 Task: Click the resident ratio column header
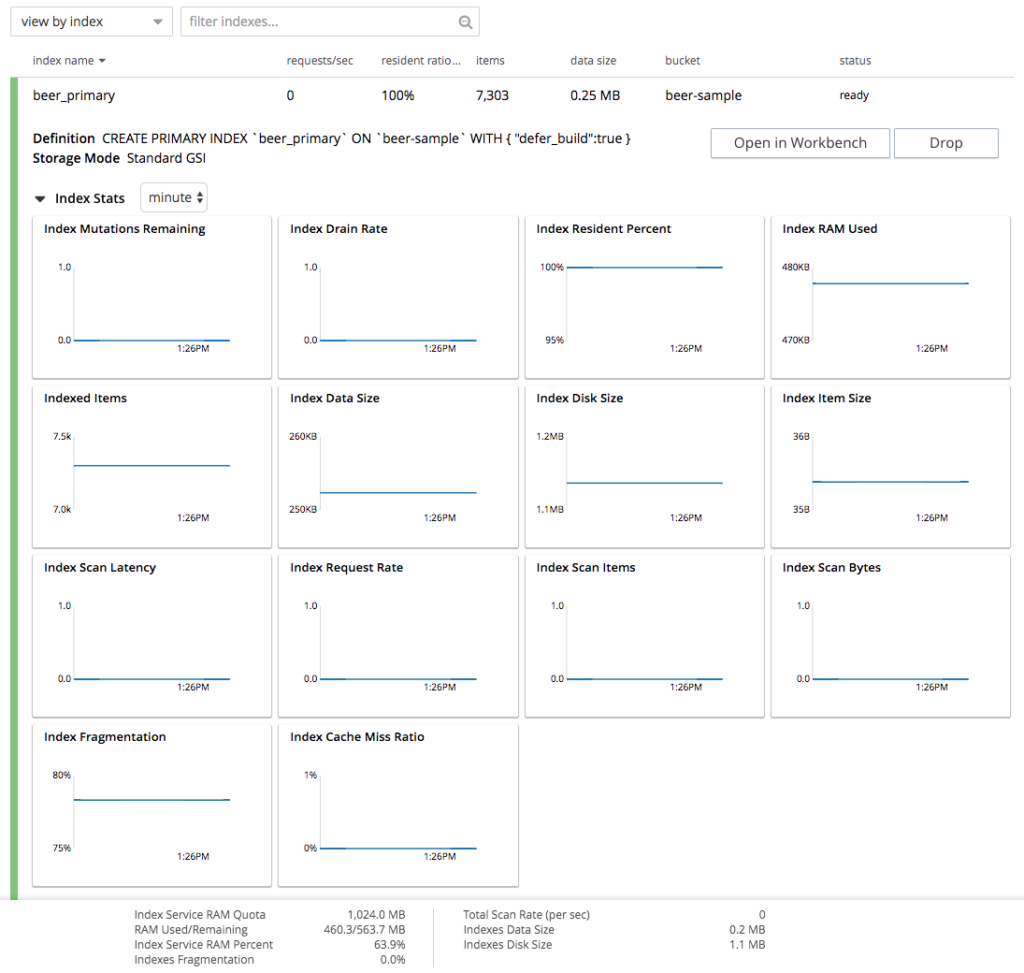pyautogui.click(x=420, y=61)
